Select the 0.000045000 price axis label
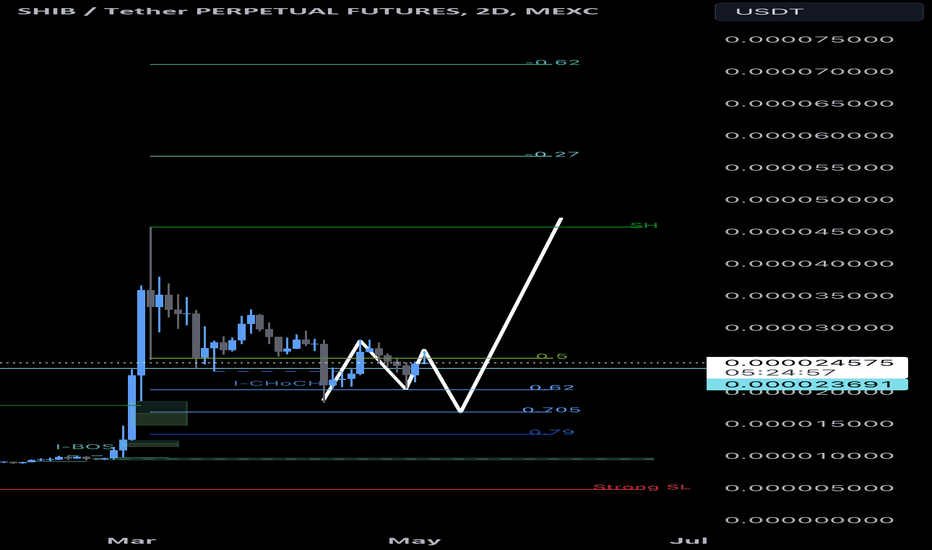Viewport: 932px width, 550px height. pyautogui.click(x=809, y=232)
